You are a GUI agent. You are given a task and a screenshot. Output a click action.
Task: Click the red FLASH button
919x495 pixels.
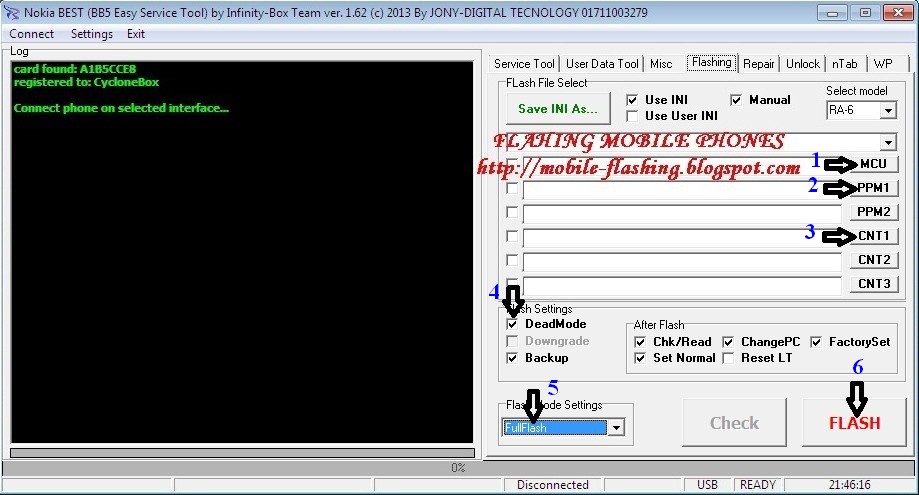coord(854,423)
